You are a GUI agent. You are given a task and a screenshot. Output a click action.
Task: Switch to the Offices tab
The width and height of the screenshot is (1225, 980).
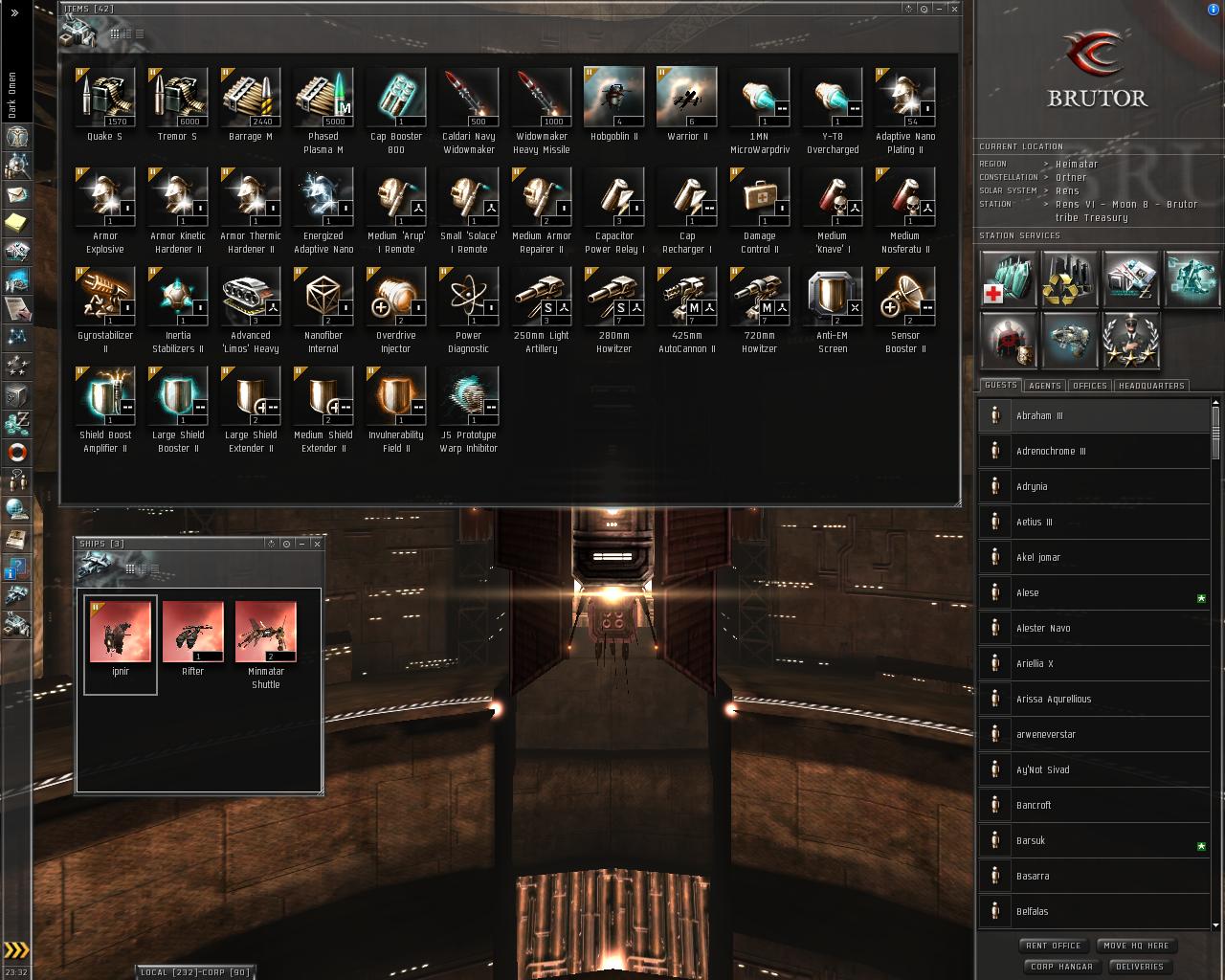[1089, 386]
